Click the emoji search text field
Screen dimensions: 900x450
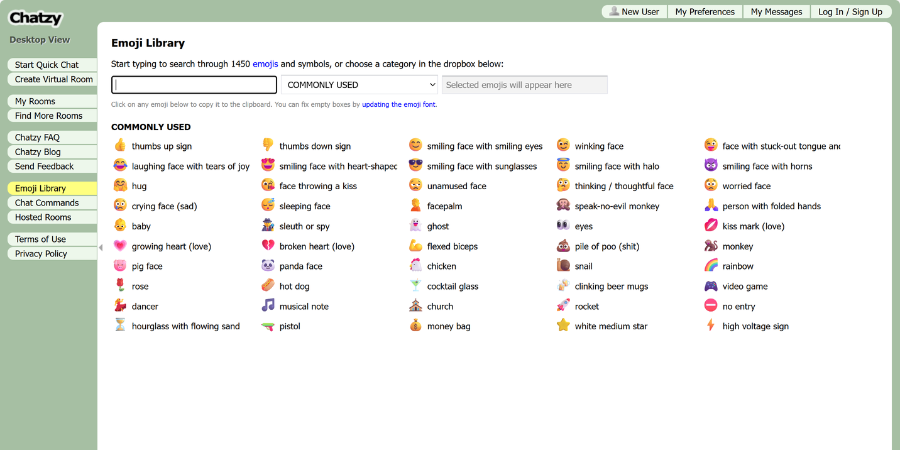coord(194,85)
